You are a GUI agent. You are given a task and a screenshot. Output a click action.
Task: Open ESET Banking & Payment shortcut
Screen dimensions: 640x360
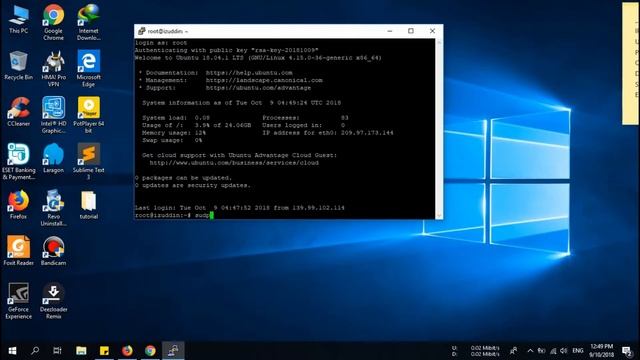pos(18,162)
